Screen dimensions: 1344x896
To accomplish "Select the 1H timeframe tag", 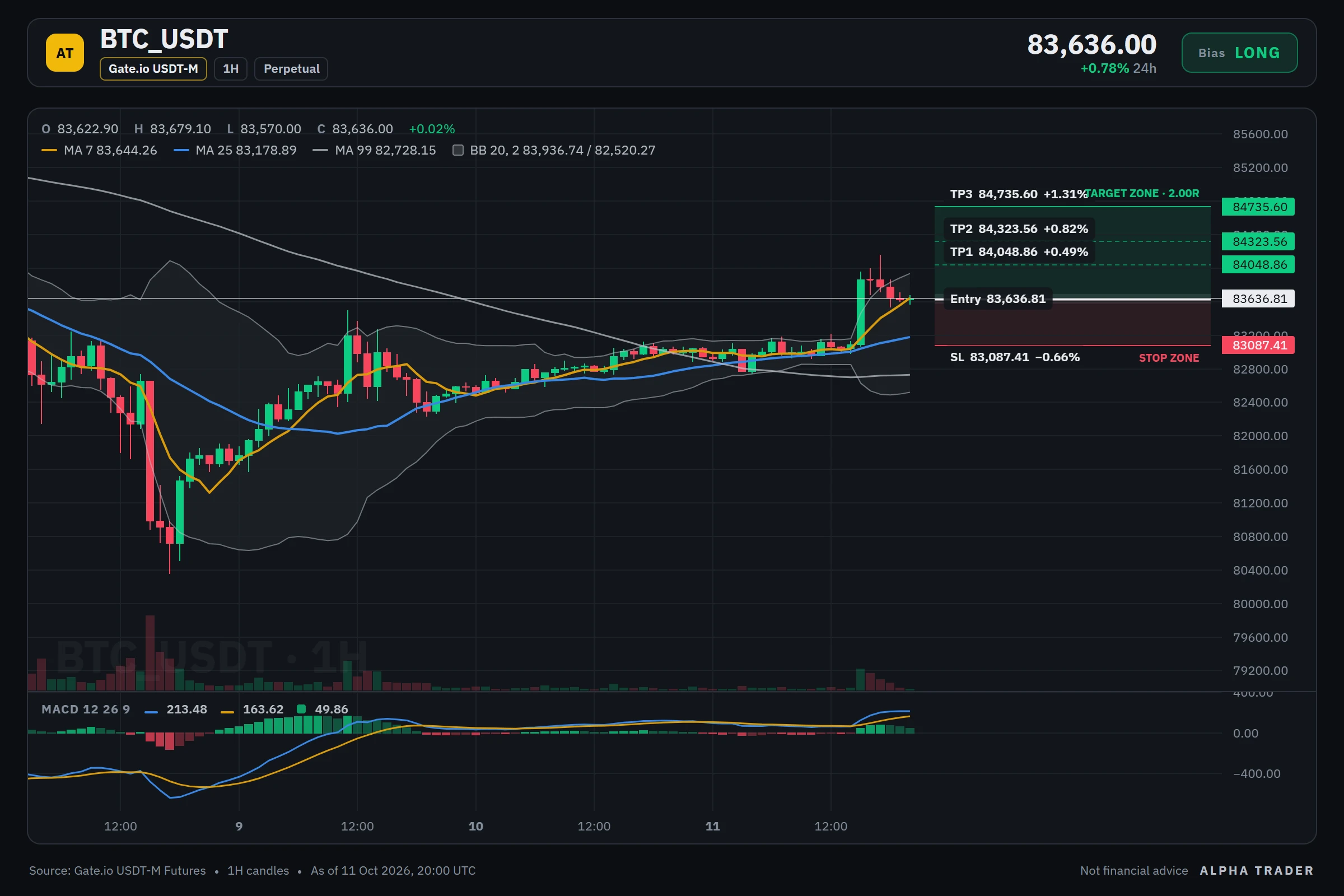I will 230,68.
